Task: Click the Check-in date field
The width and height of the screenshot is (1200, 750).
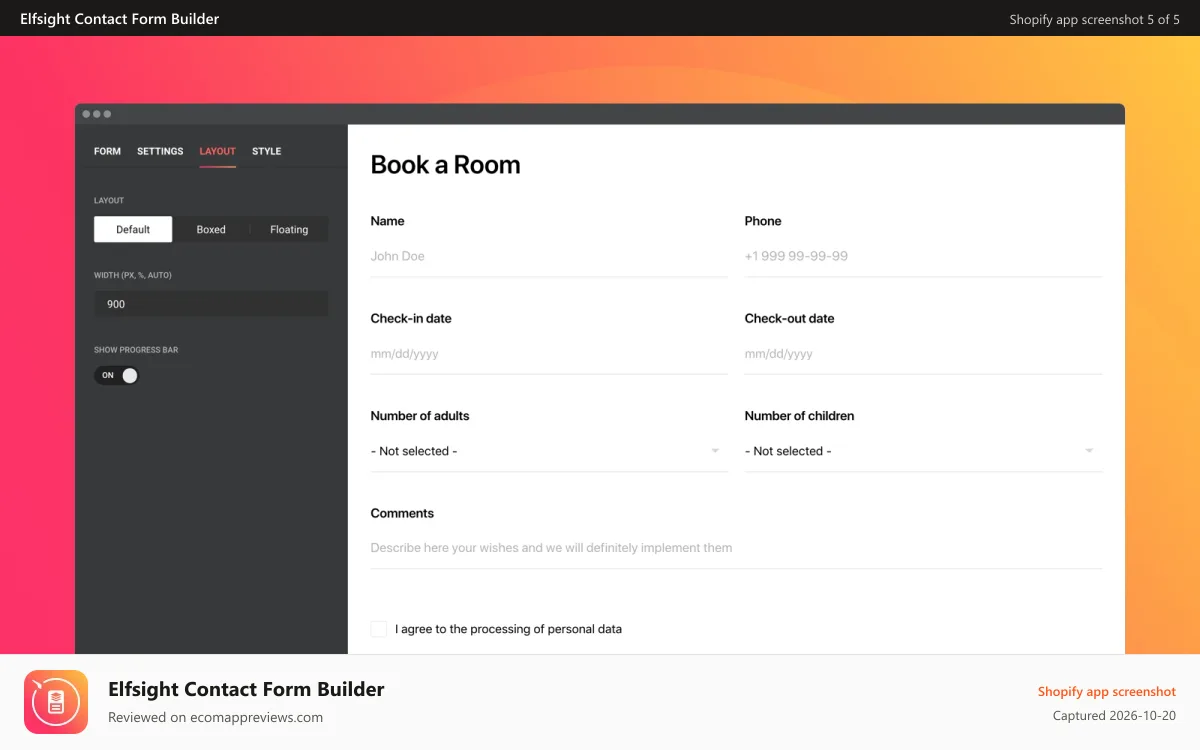Action: point(549,354)
